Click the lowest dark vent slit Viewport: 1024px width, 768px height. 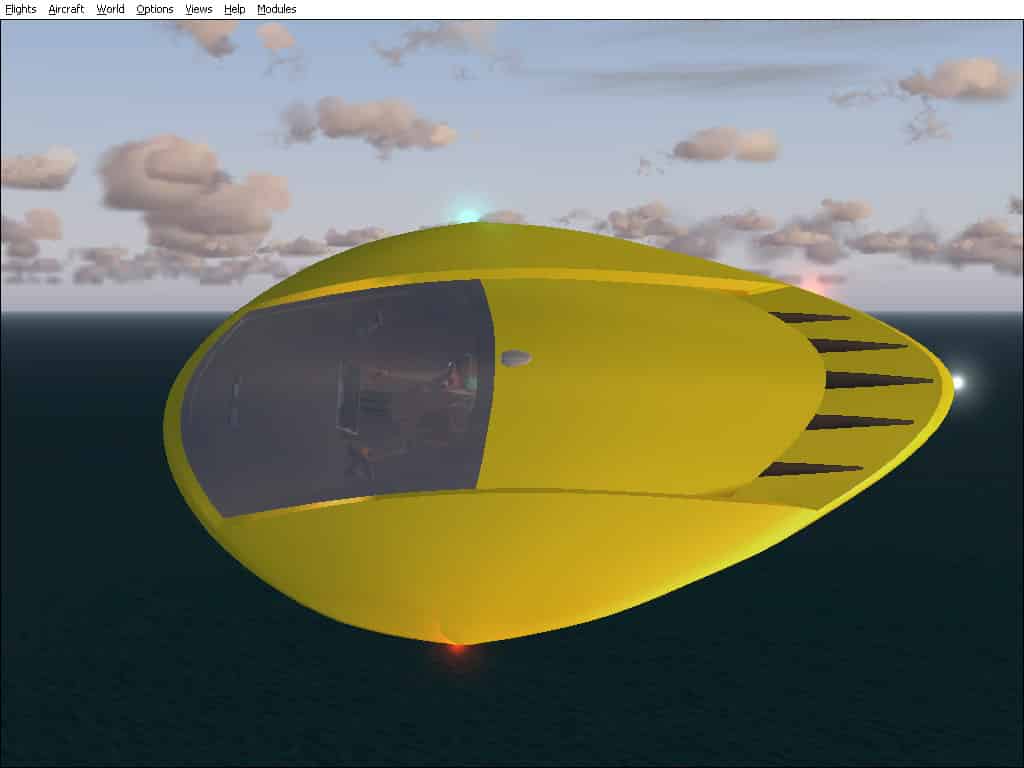(x=810, y=468)
